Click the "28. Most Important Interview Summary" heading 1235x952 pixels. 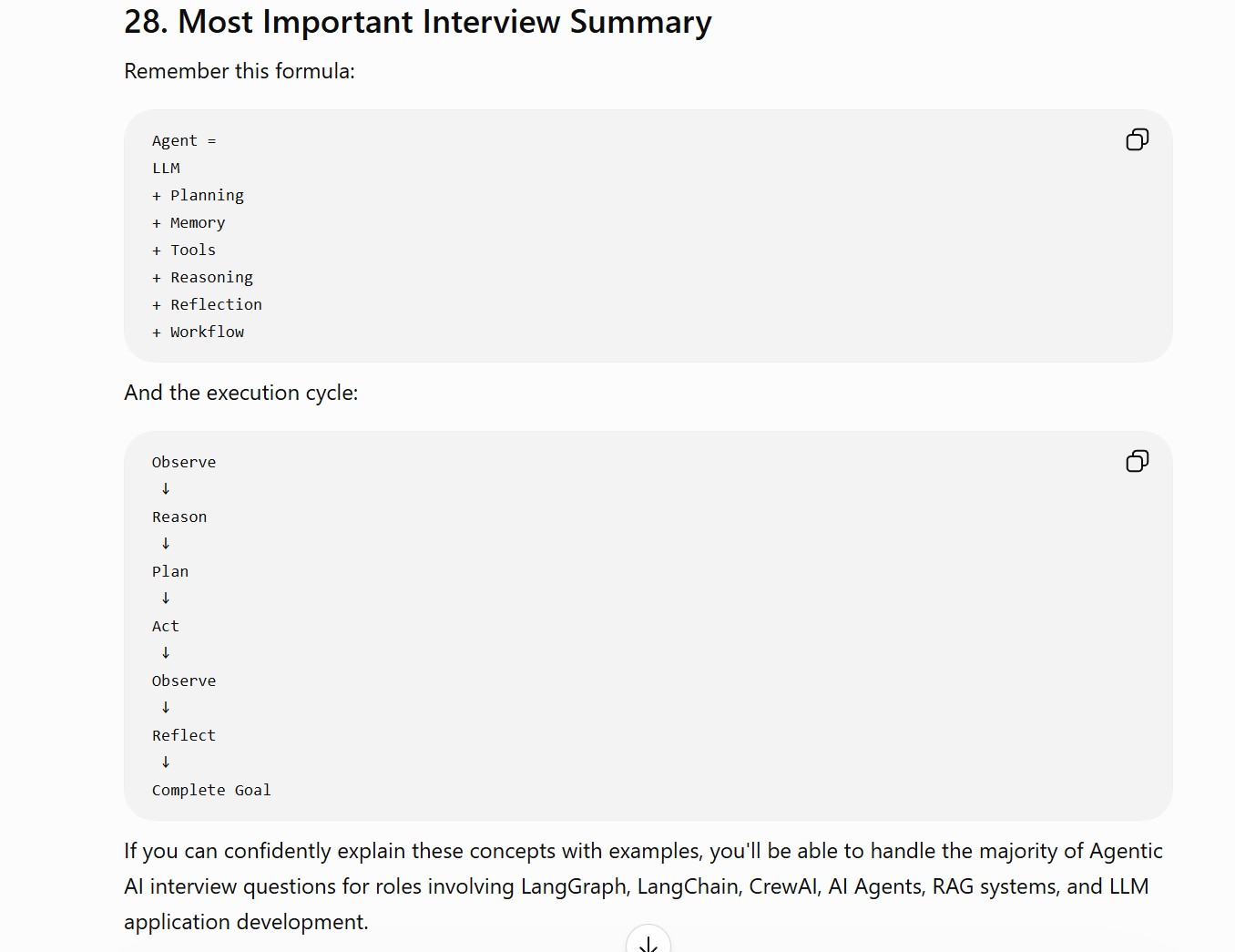tap(418, 22)
